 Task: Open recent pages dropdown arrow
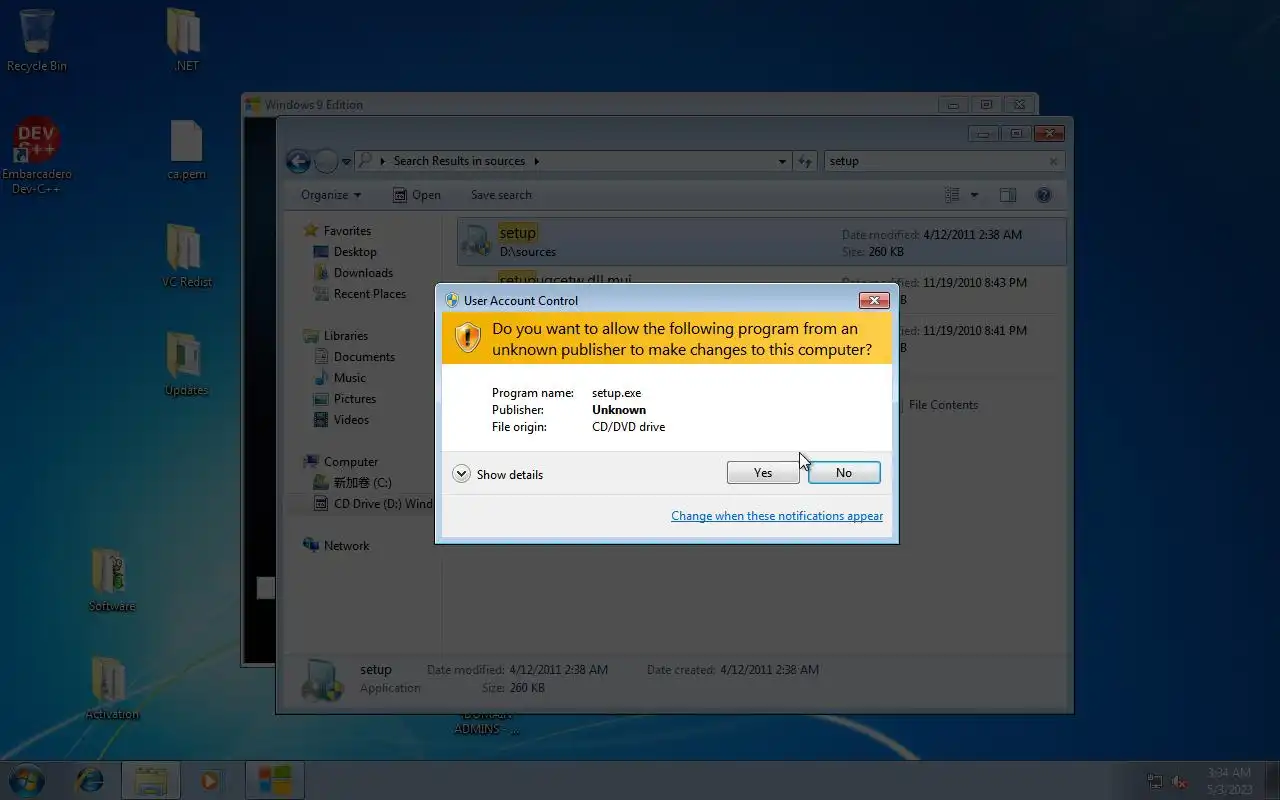[x=346, y=161]
